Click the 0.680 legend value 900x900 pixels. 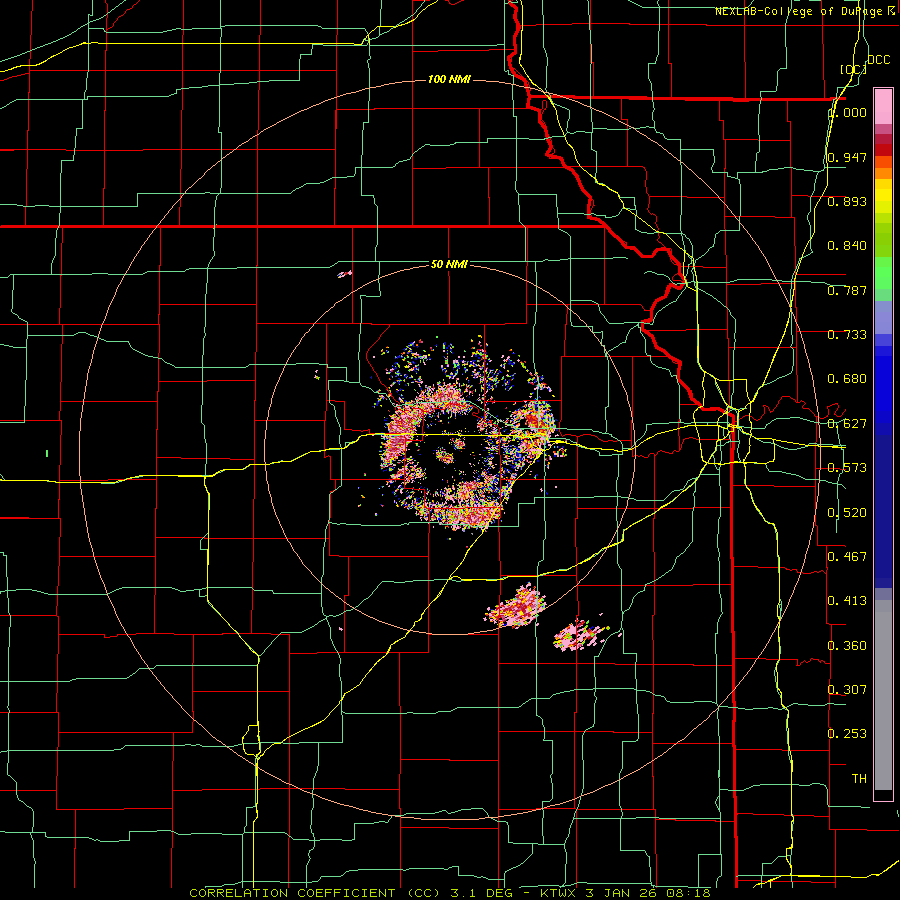(x=847, y=379)
